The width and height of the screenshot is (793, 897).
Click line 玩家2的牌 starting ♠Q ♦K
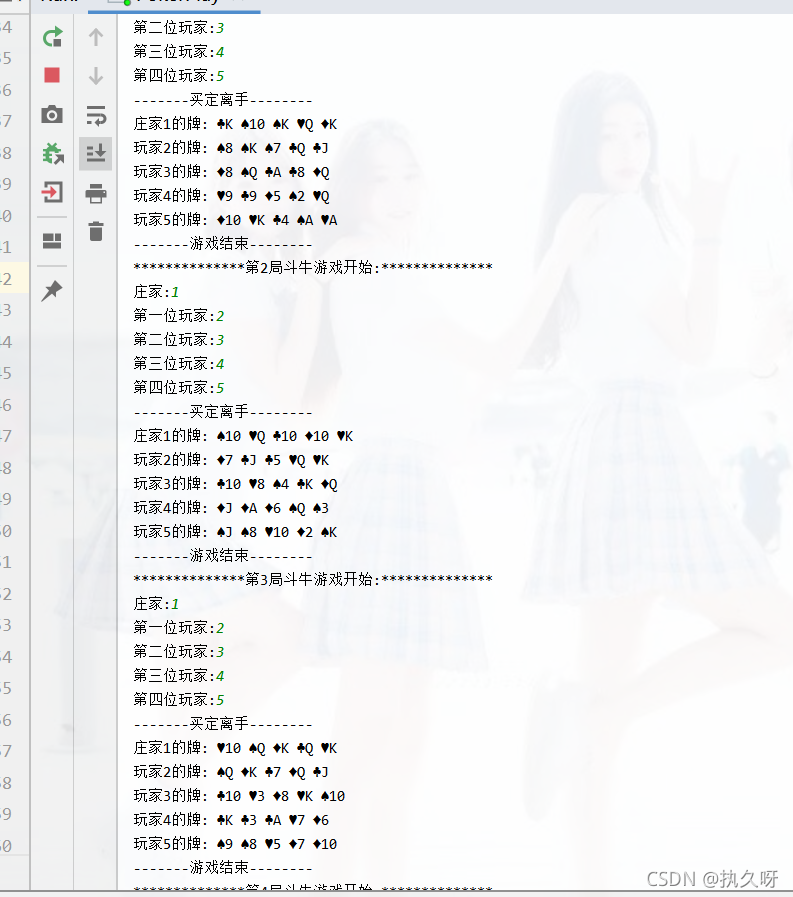pos(231,772)
